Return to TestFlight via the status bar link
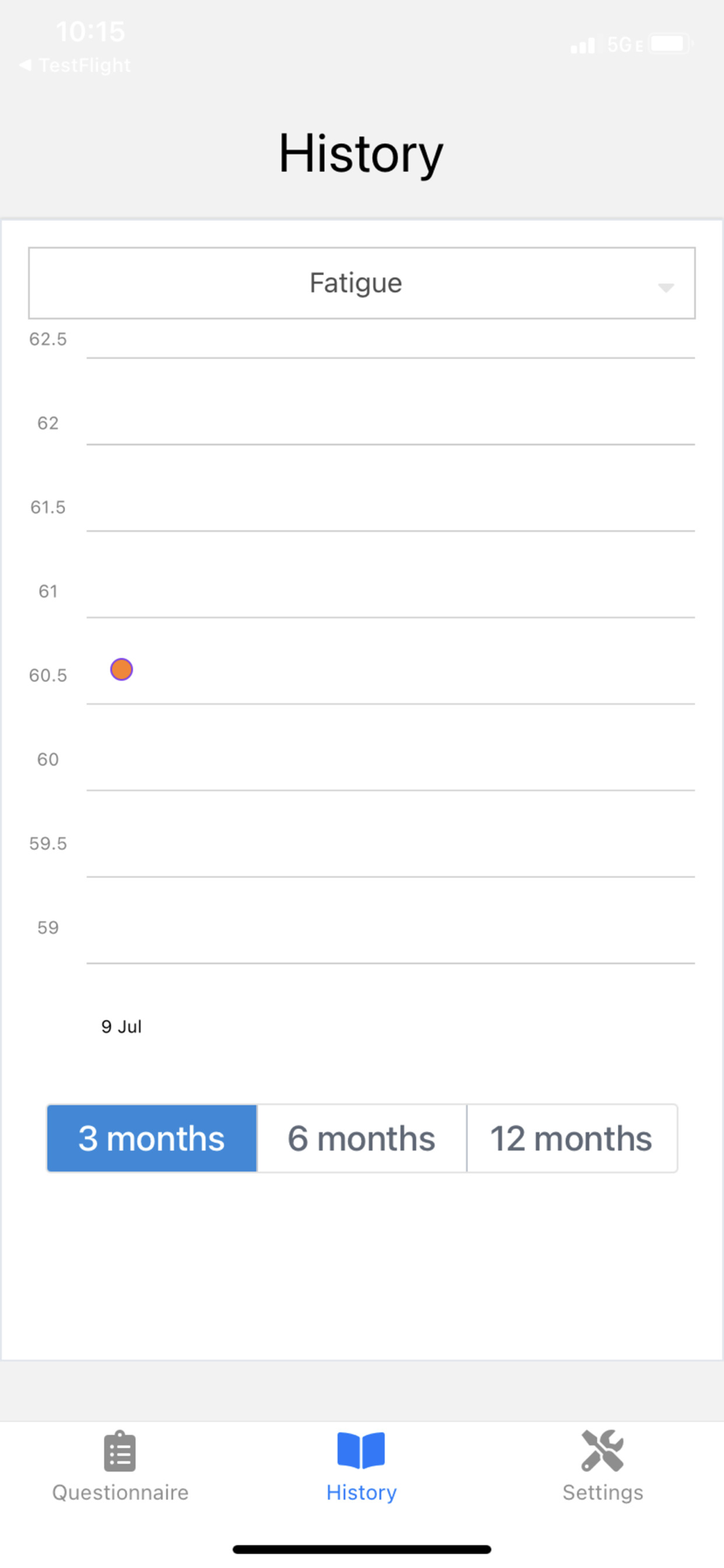The height and width of the screenshot is (1568, 724). coord(85,65)
